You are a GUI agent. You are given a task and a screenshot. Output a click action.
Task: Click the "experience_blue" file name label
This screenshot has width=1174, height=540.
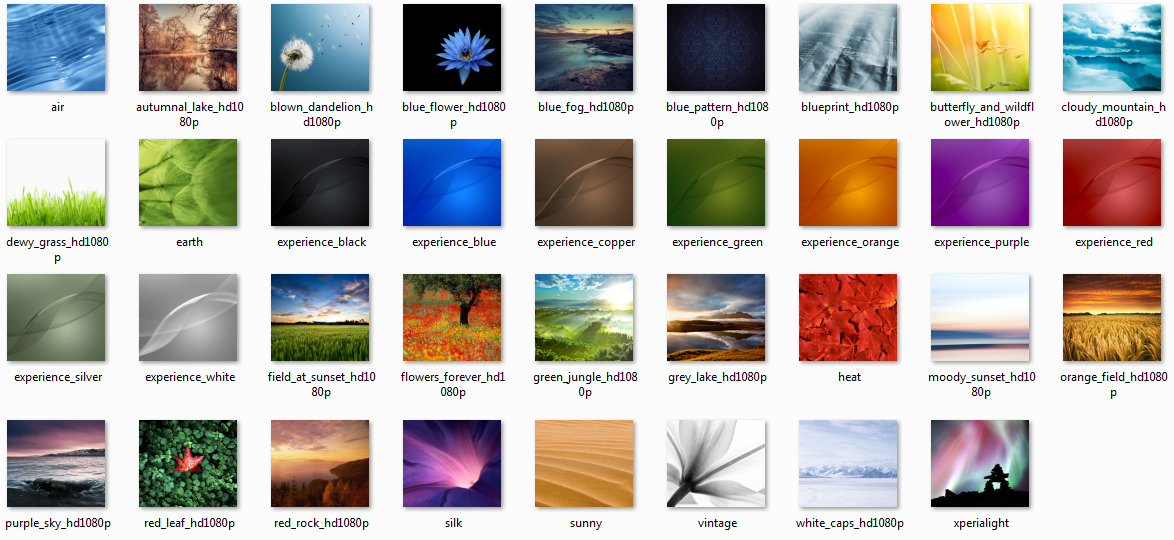point(454,242)
